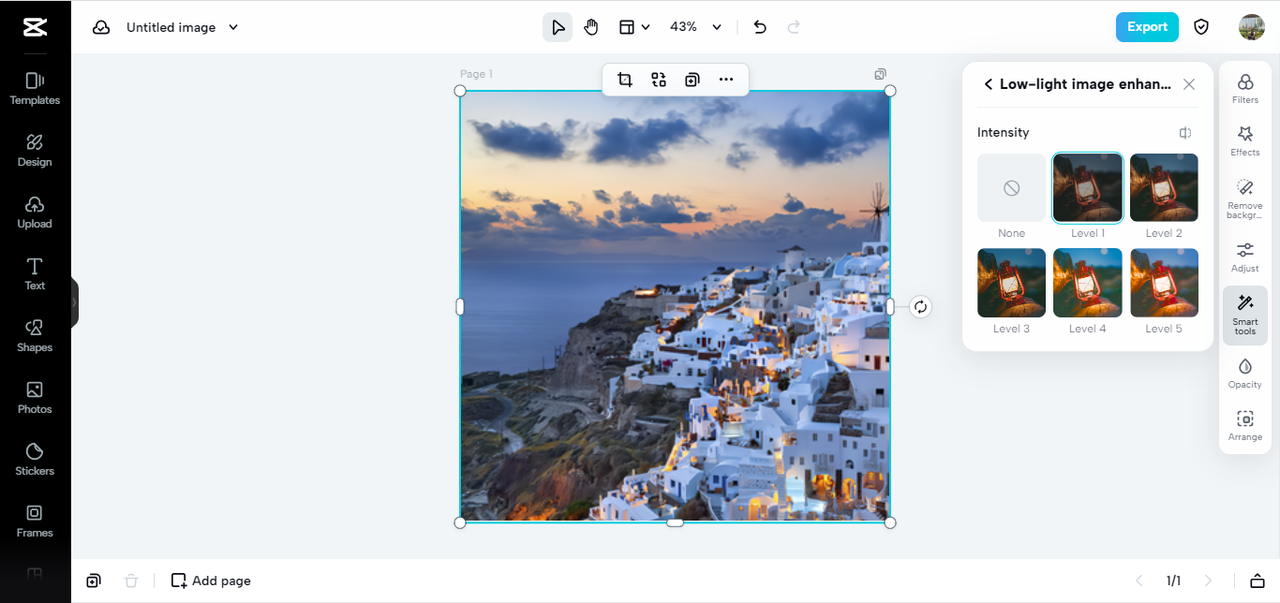1280x603 pixels.
Task: Open the user profile avatar
Action: tap(1251, 27)
